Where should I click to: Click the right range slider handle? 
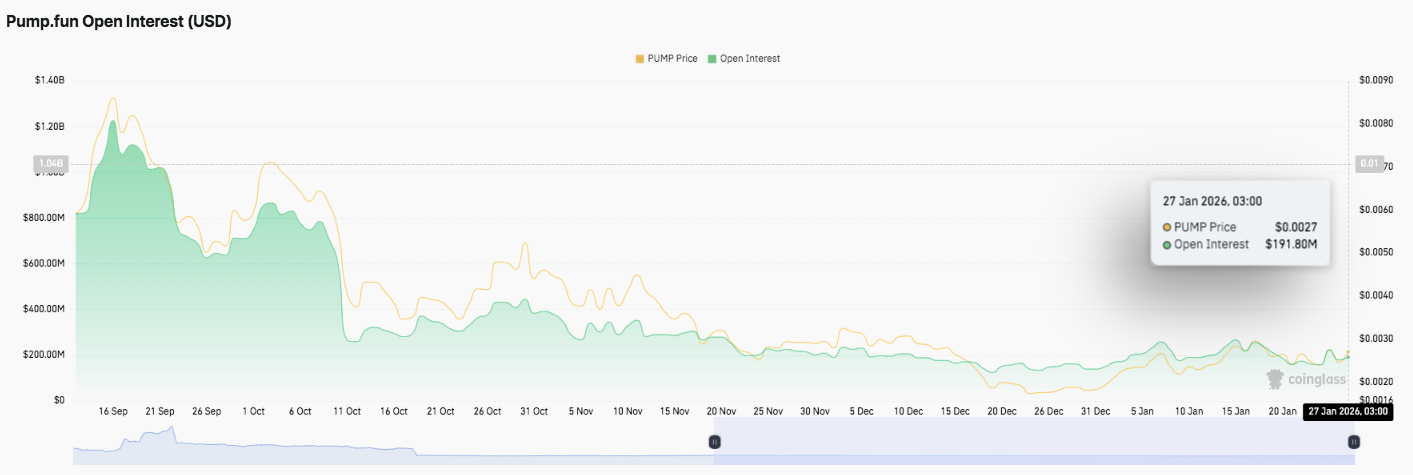1353,441
